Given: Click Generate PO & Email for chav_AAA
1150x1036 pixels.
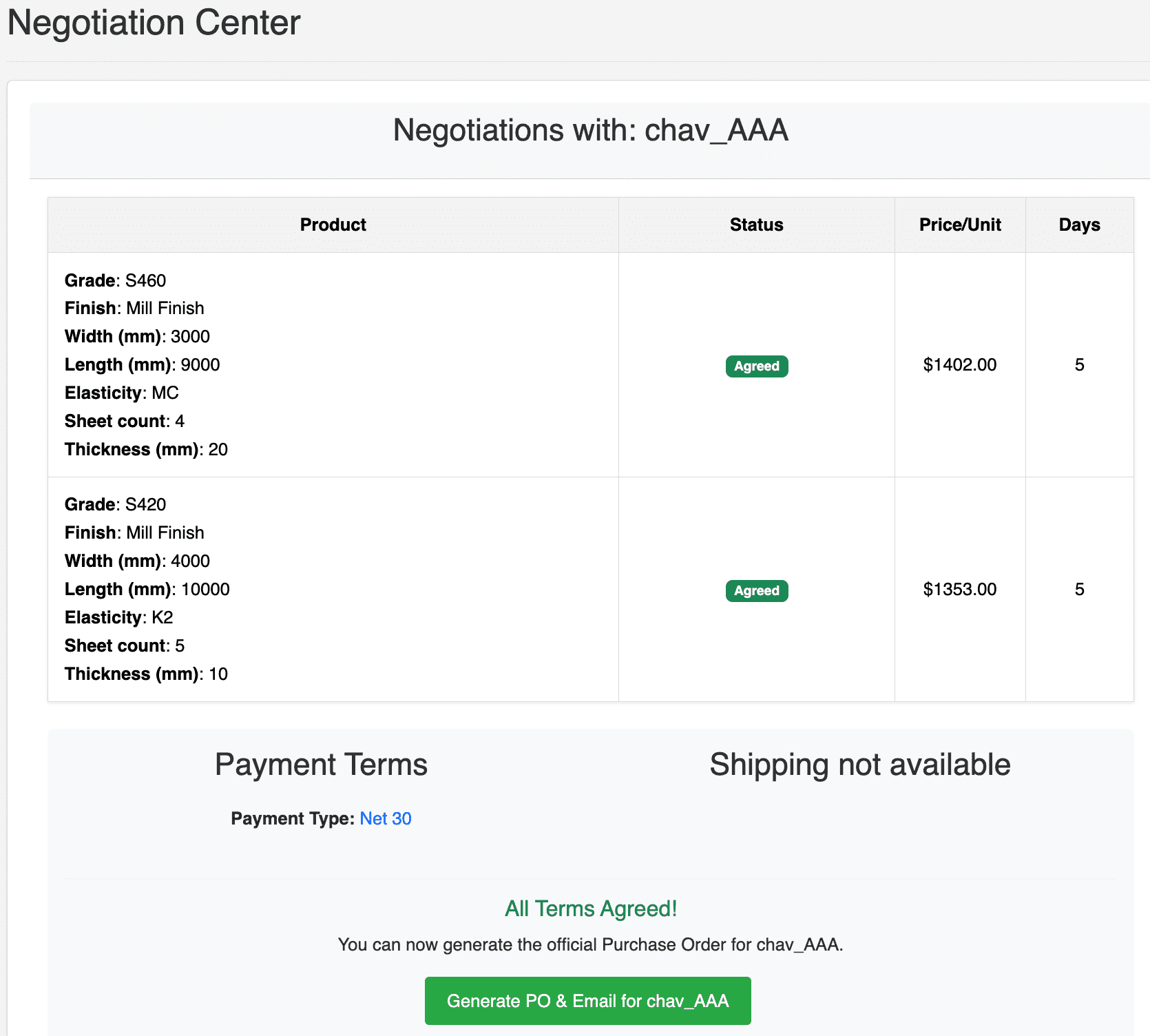Looking at the screenshot, I should pyautogui.click(x=587, y=1001).
